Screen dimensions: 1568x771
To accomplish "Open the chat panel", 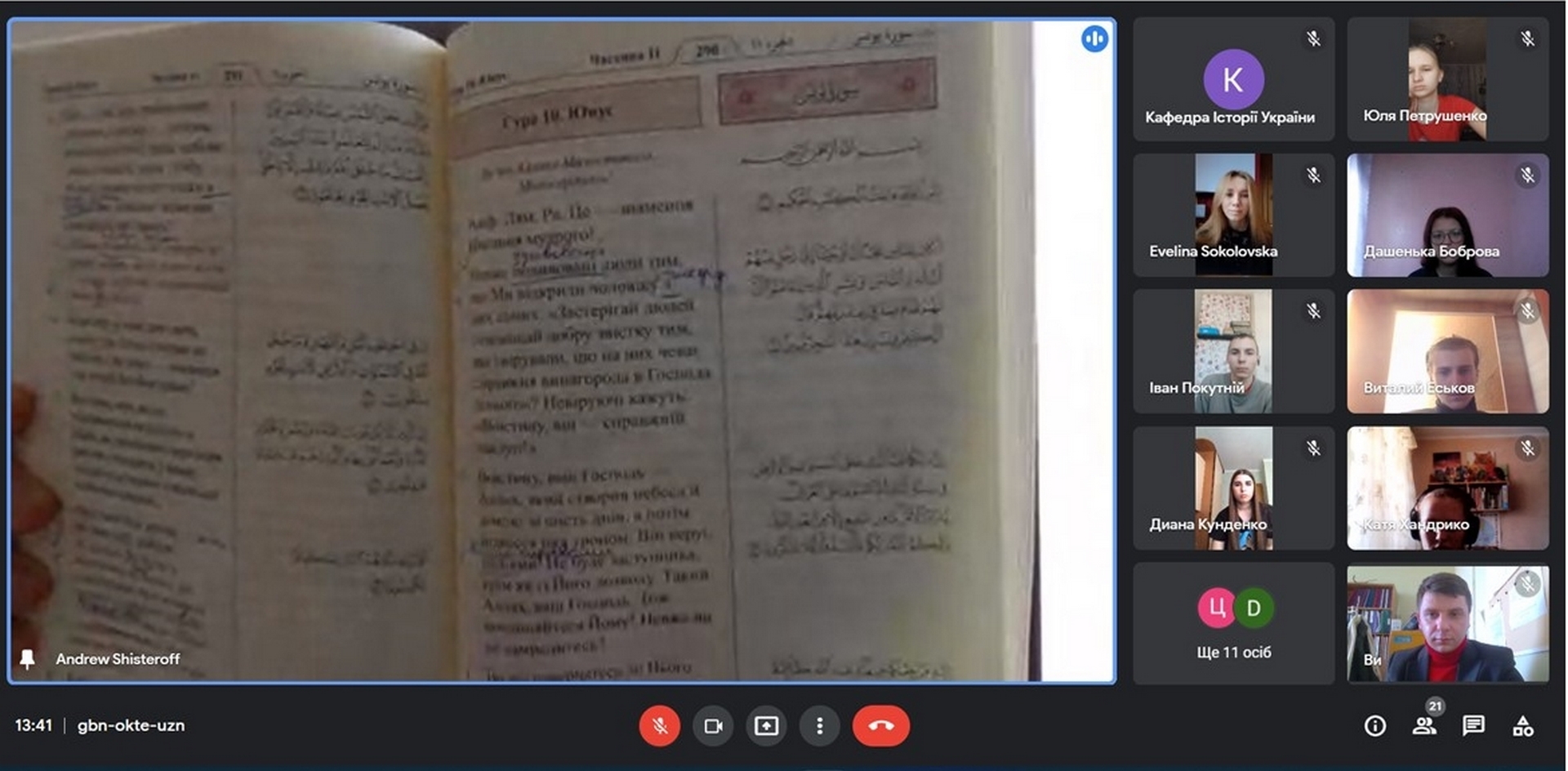I will point(1474,725).
